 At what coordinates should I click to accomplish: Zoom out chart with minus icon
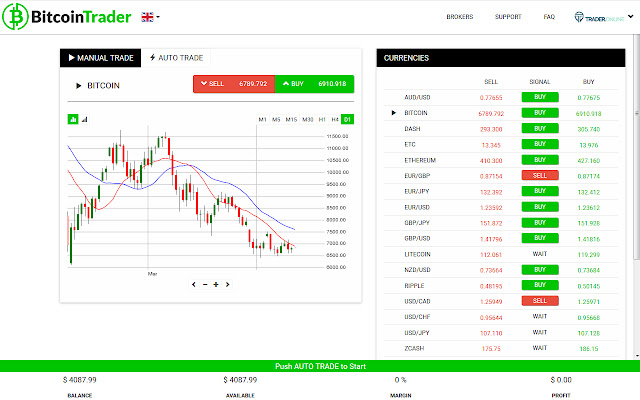click(205, 284)
